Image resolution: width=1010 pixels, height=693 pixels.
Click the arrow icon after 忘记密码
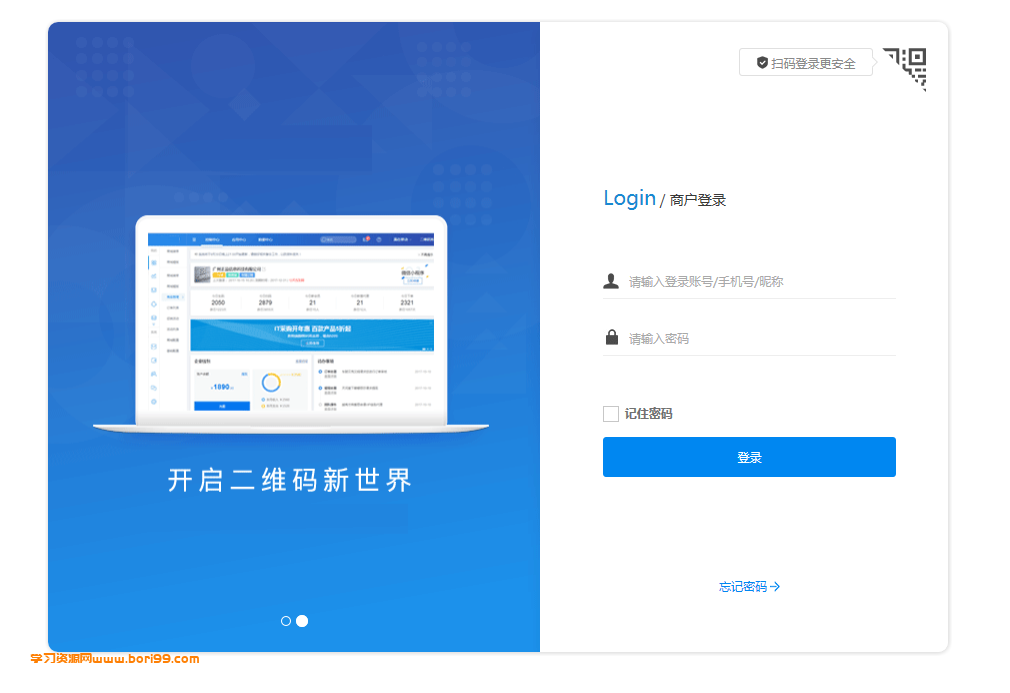pyautogui.click(x=775, y=587)
